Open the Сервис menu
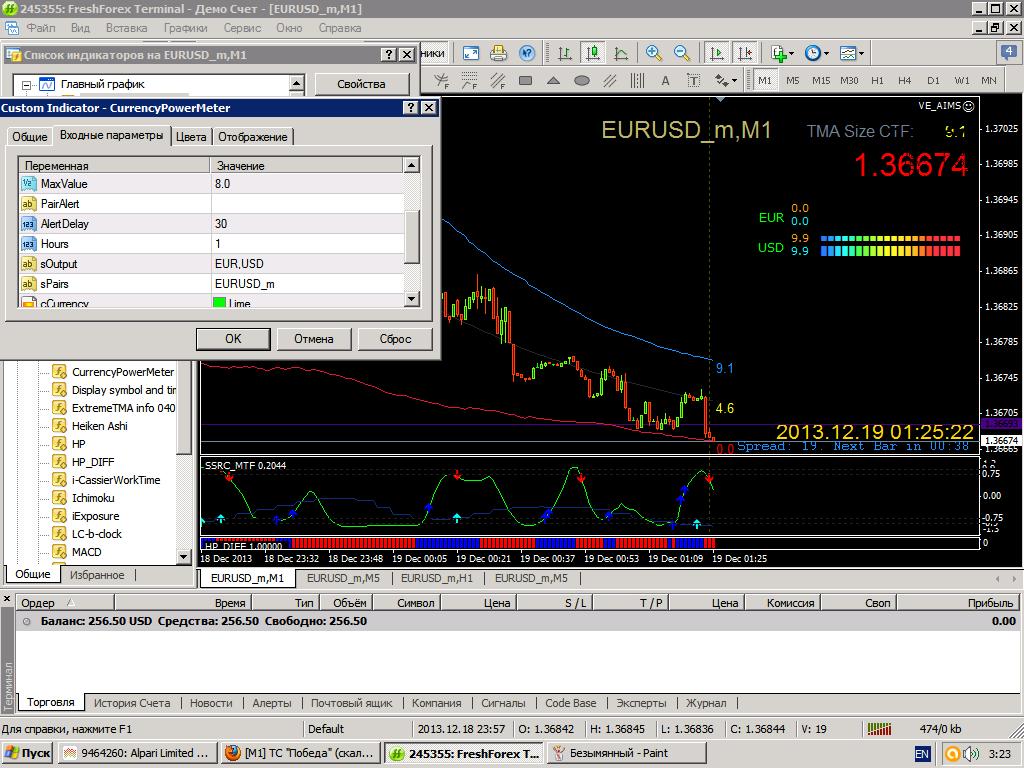This screenshot has height=768, width=1024. pos(242,28)
